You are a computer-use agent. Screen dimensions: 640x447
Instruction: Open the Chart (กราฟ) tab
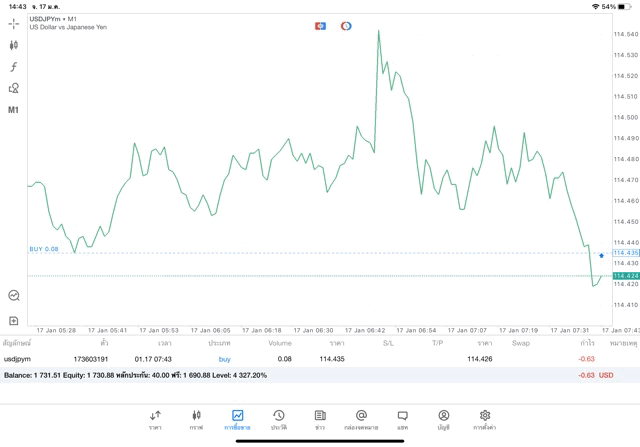point(196,420)
